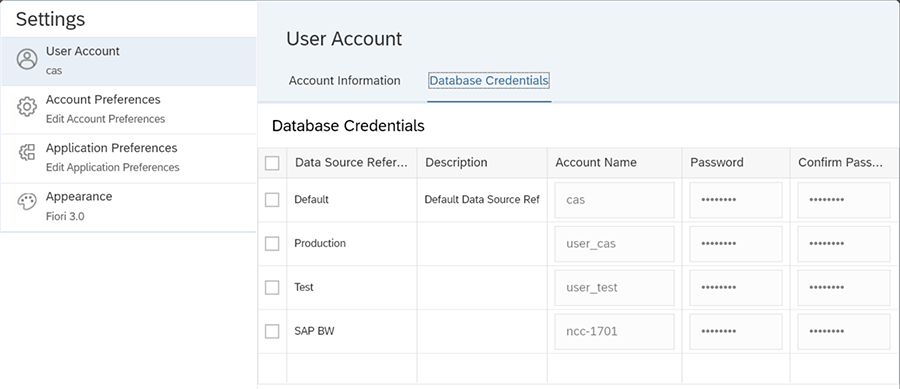
Task: Click the Settings panel title
Action: pyautogui.click(x=51, y=20)
